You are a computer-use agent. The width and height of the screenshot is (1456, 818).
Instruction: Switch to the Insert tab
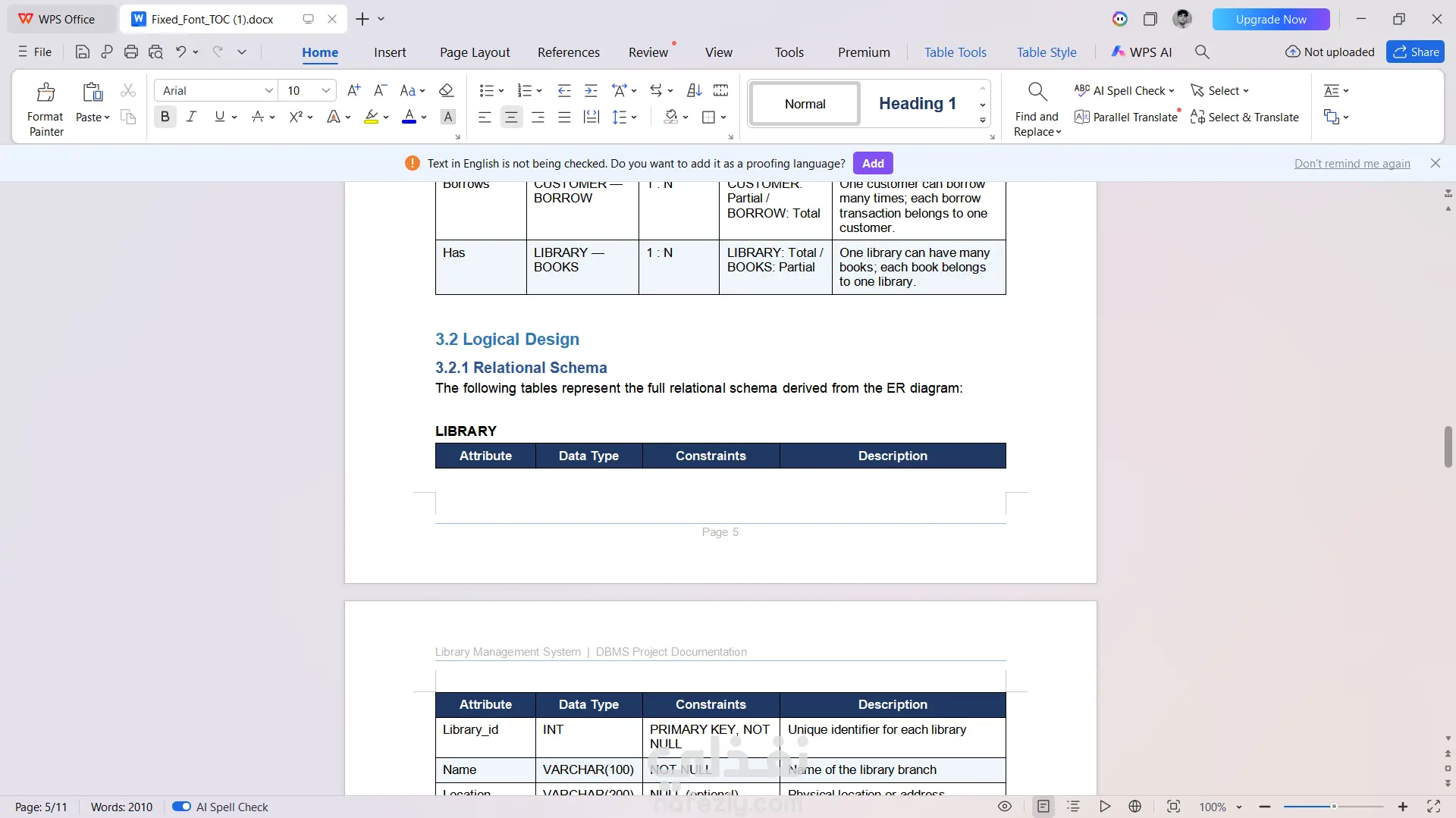[390, 52]
